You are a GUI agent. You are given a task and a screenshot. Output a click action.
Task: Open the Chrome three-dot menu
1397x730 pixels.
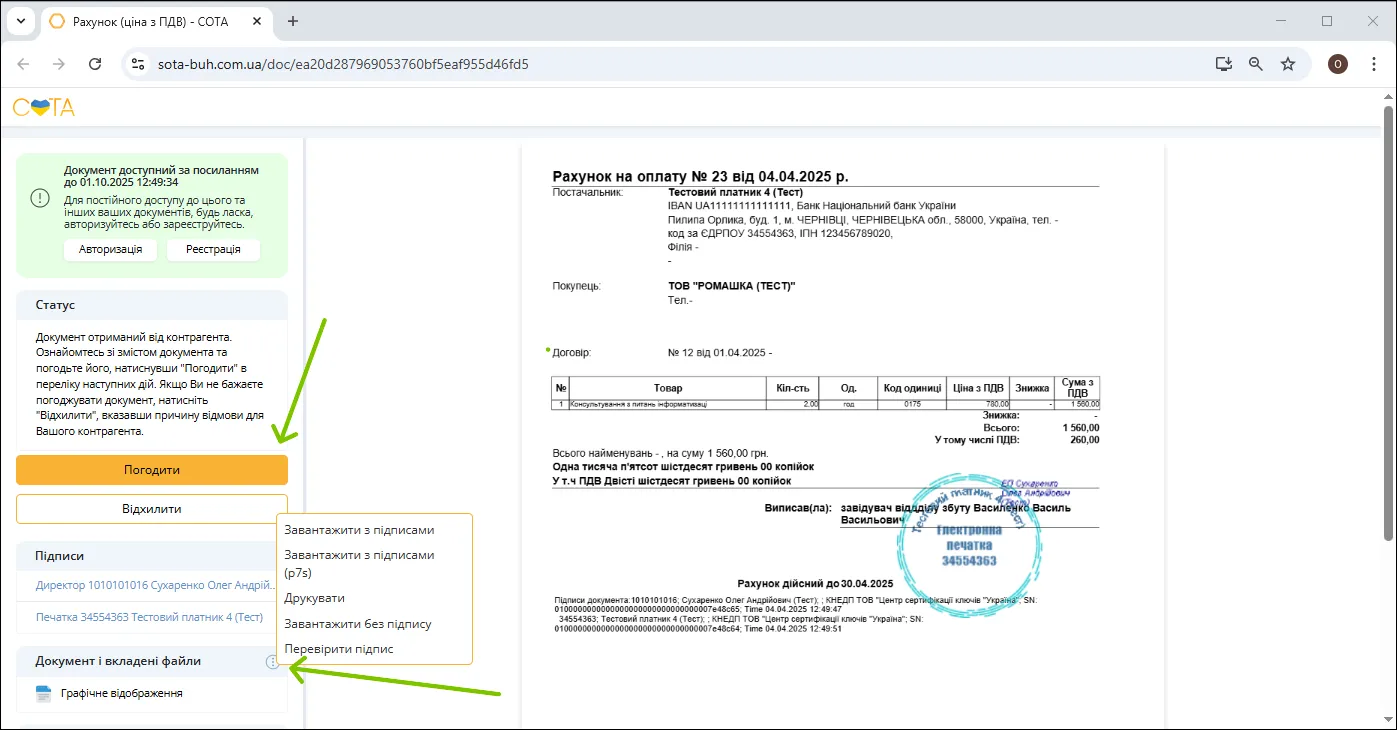[1372, 64]
